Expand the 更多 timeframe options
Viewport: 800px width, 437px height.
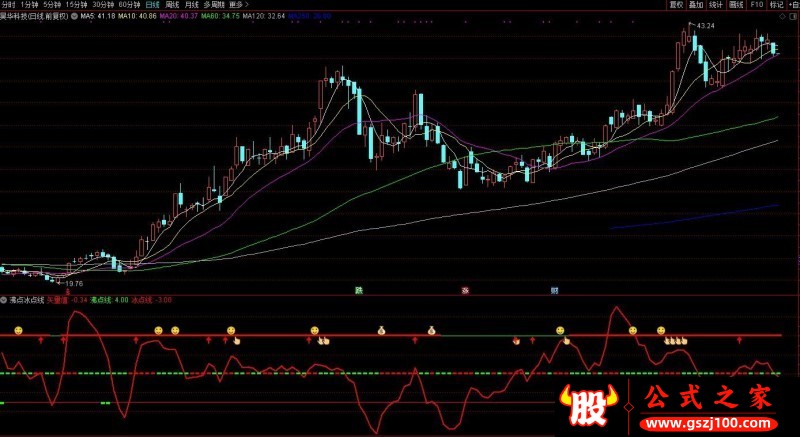pos(238,5)
